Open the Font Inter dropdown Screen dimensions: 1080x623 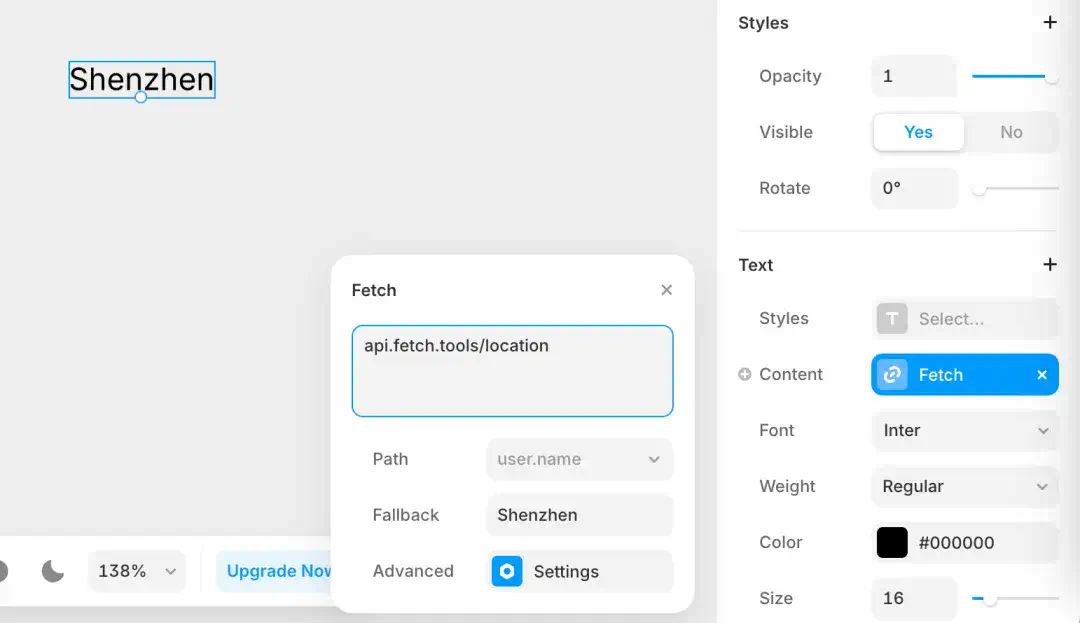click(x=965, y=430)
